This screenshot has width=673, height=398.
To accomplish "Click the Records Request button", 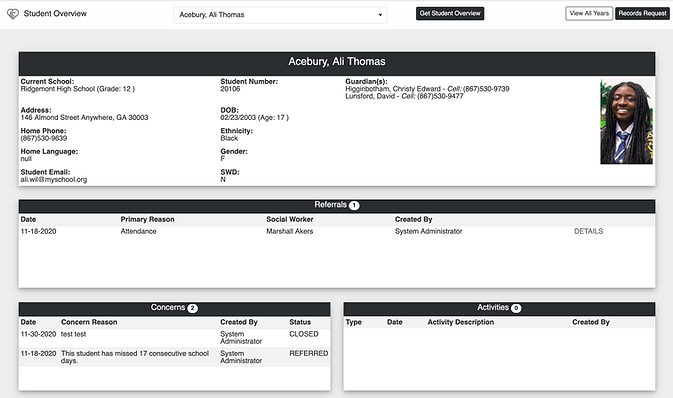I will (643, 13).
